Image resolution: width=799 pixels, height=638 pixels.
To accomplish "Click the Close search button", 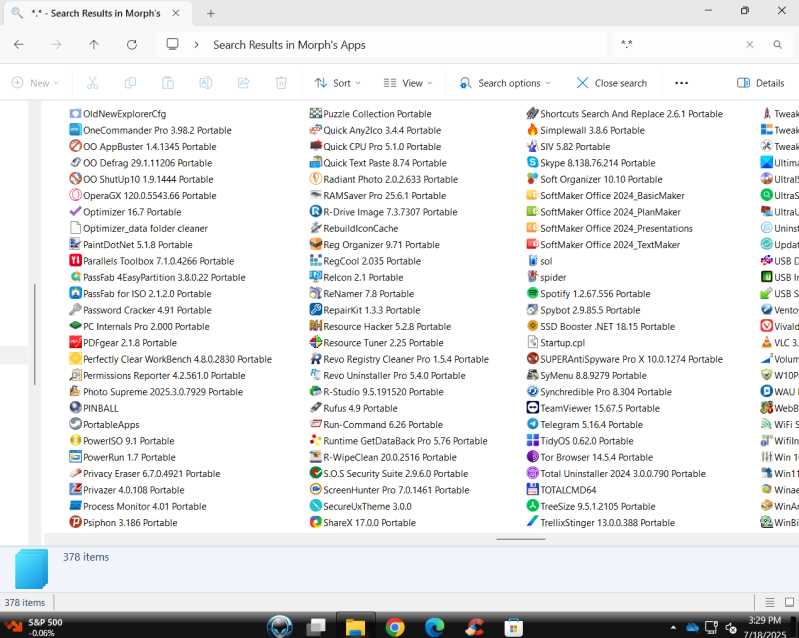I will pos(611,83).
